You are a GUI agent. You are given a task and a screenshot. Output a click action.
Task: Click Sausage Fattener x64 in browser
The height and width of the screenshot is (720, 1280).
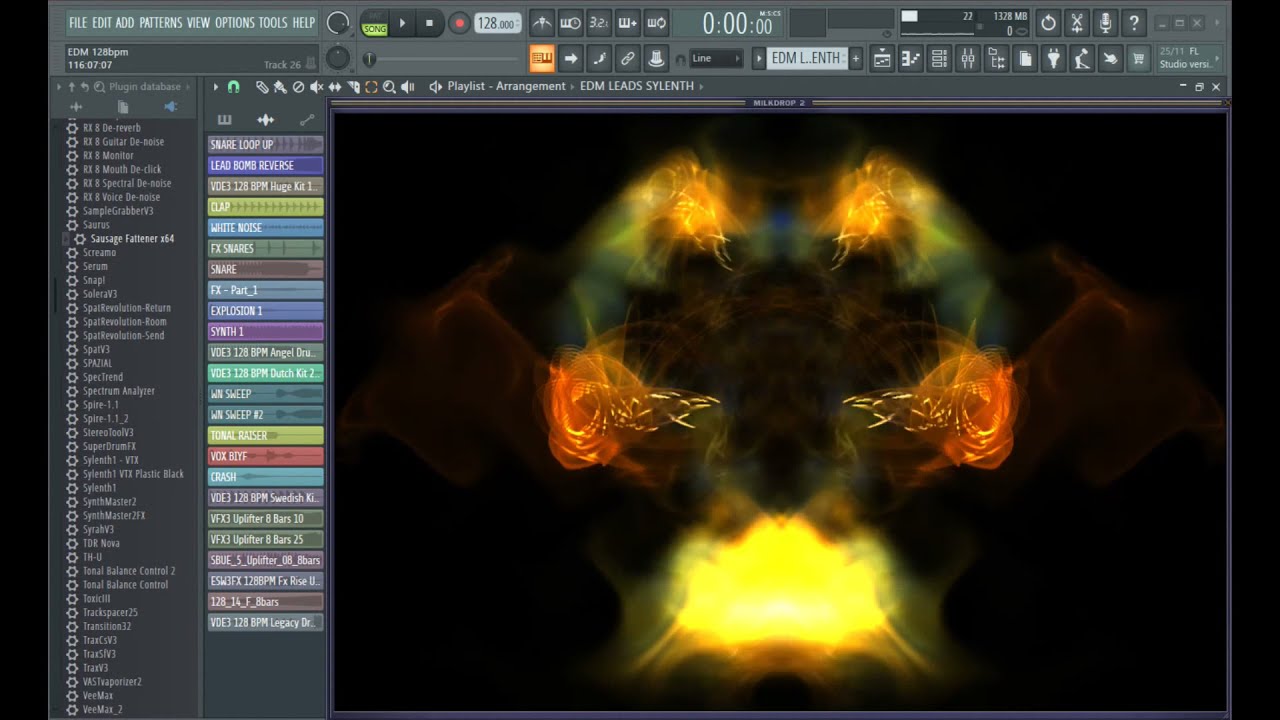(x=132, y=239)
